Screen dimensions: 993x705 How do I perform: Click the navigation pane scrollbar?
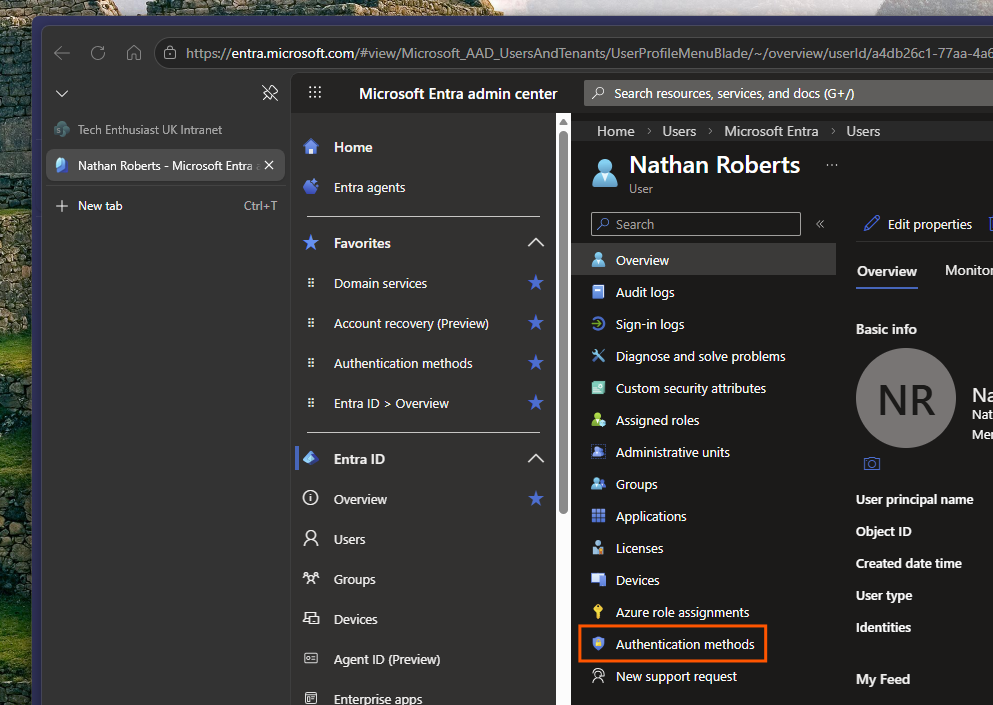pyautogui.click(x=563, y=323)
